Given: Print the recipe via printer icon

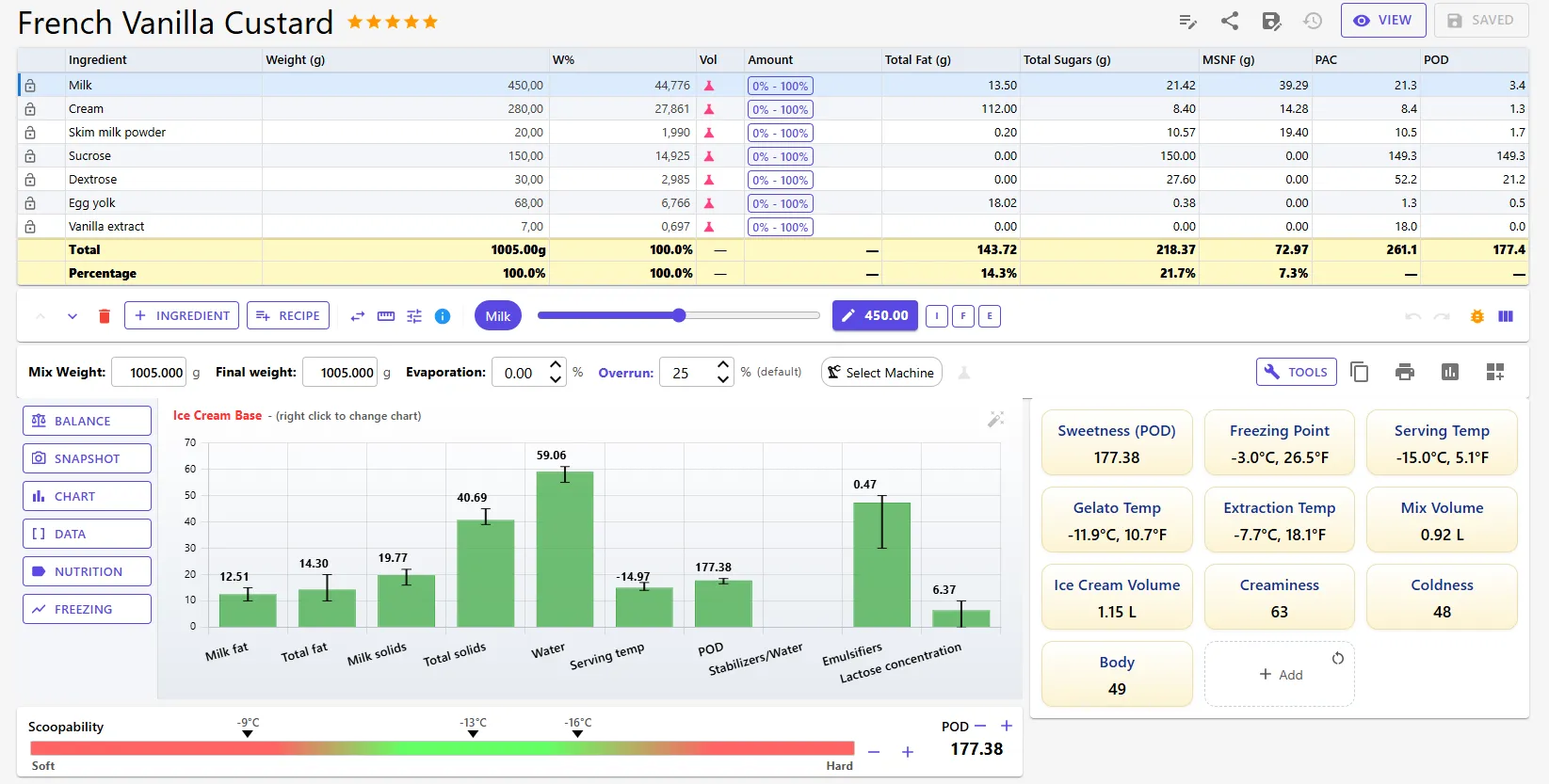Looking at the screenshot, I should [1405, 372].
